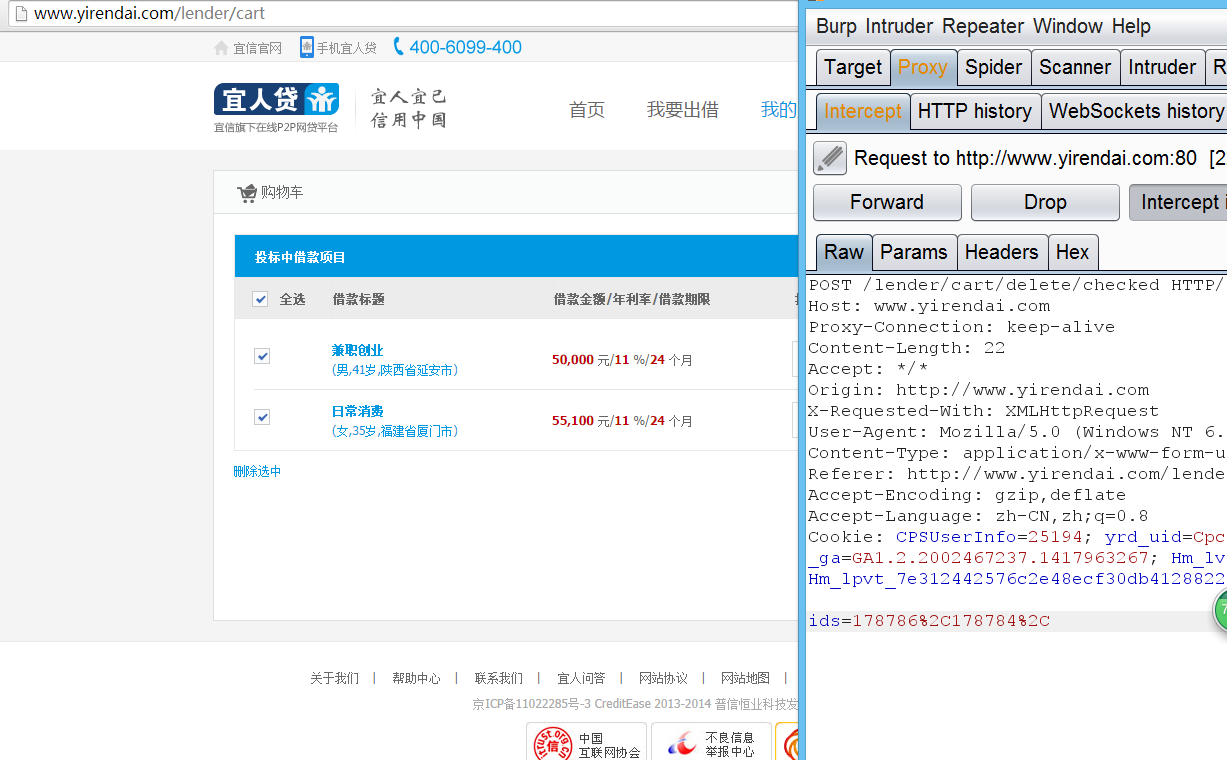The width and height of the screenshot is (1227, 760).
Task: Open the 网站地图 footer link
Action: (x=745, y=678)
